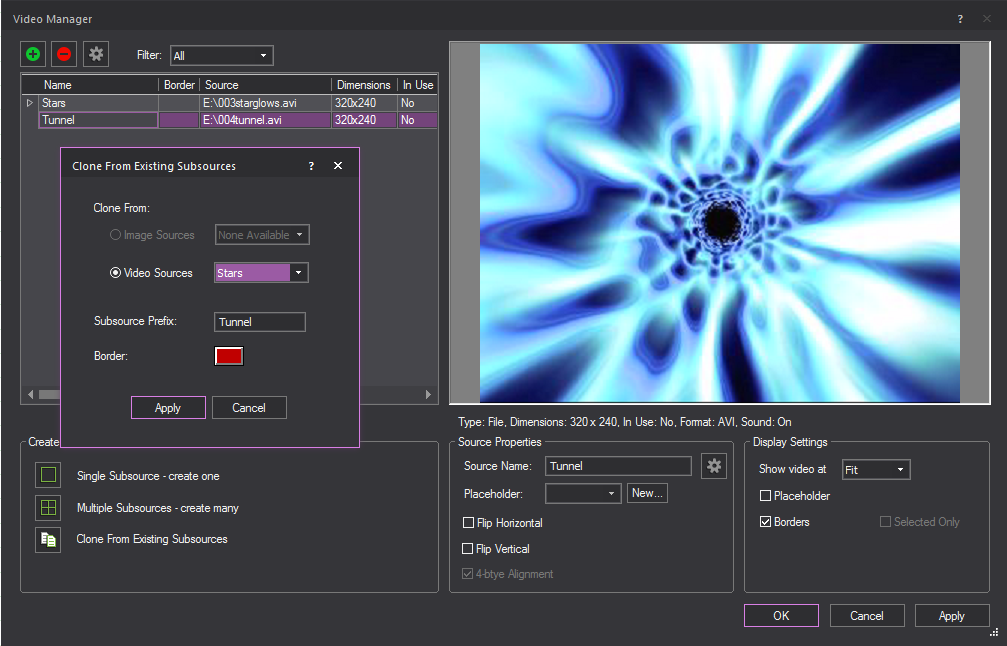The width and height of the screenshot is (1007, 646).
Task: Uncheck the Borders checkbox
Action: click(x=766, y=522)
